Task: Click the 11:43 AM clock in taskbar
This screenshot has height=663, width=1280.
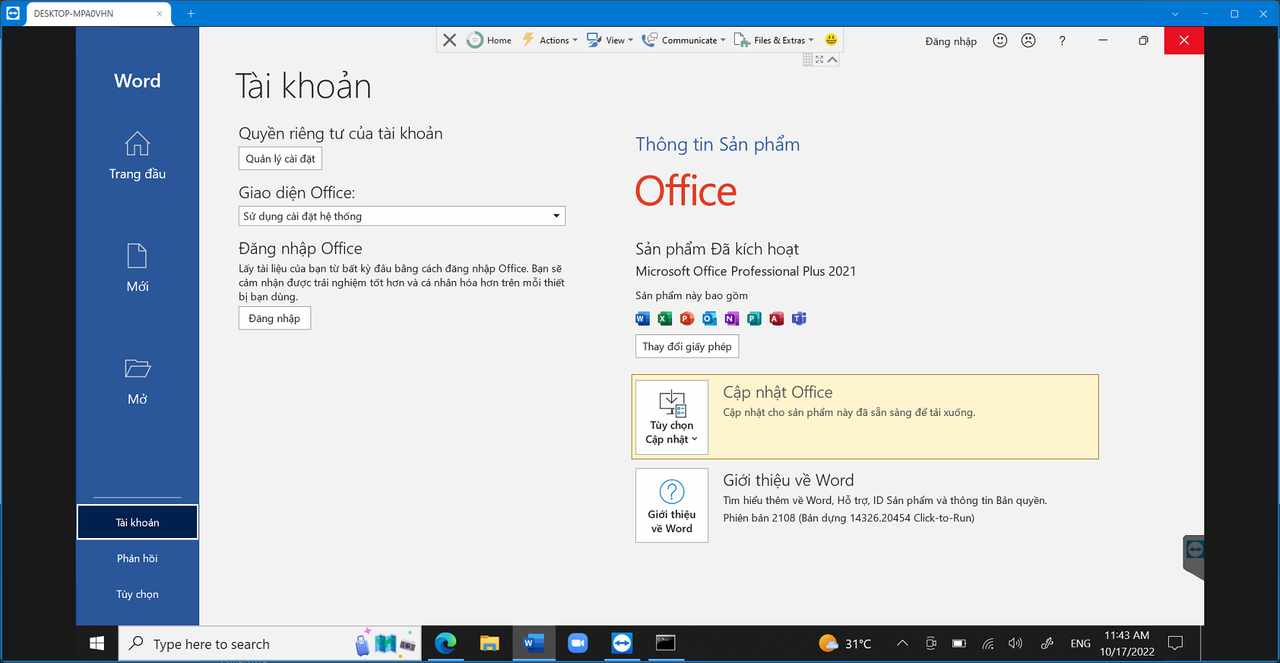Action: click(x=1127, y=643)
